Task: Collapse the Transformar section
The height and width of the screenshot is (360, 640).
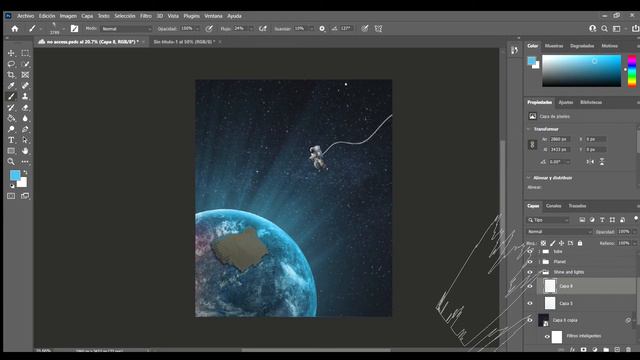Action: coord(529,129)
